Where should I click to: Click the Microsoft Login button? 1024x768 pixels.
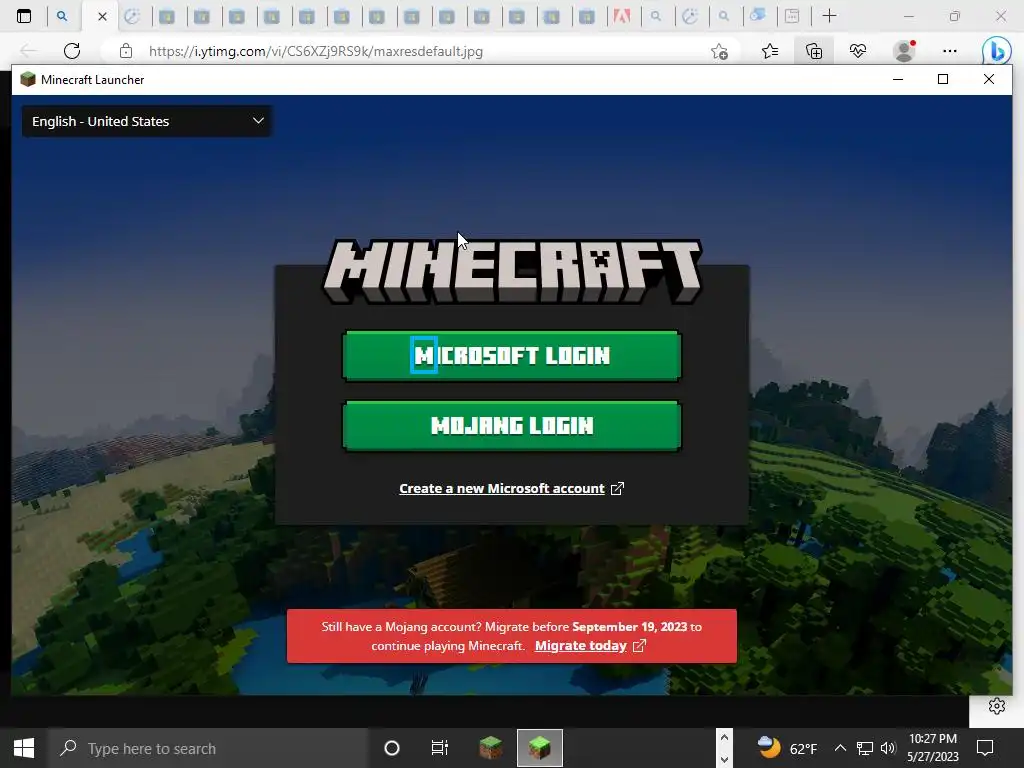(511, 356)
